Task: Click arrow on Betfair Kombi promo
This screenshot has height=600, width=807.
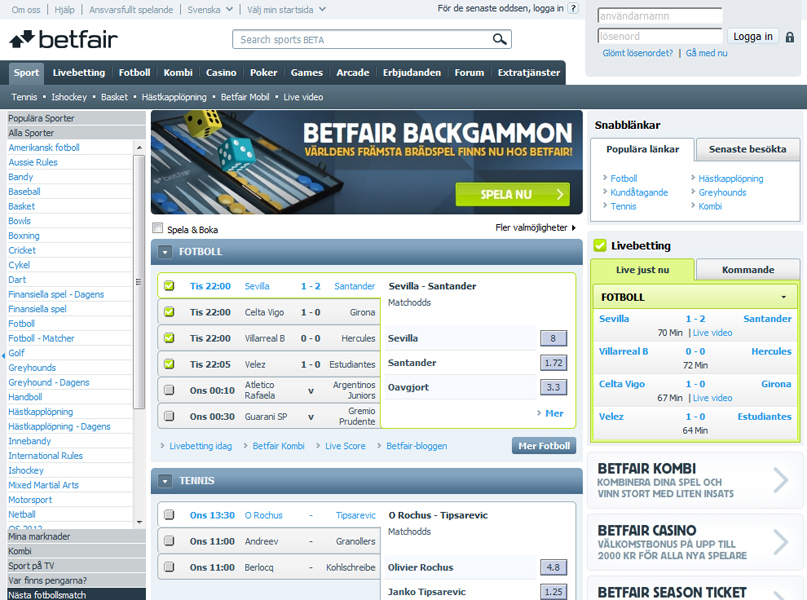Action: tap(781, 481)
